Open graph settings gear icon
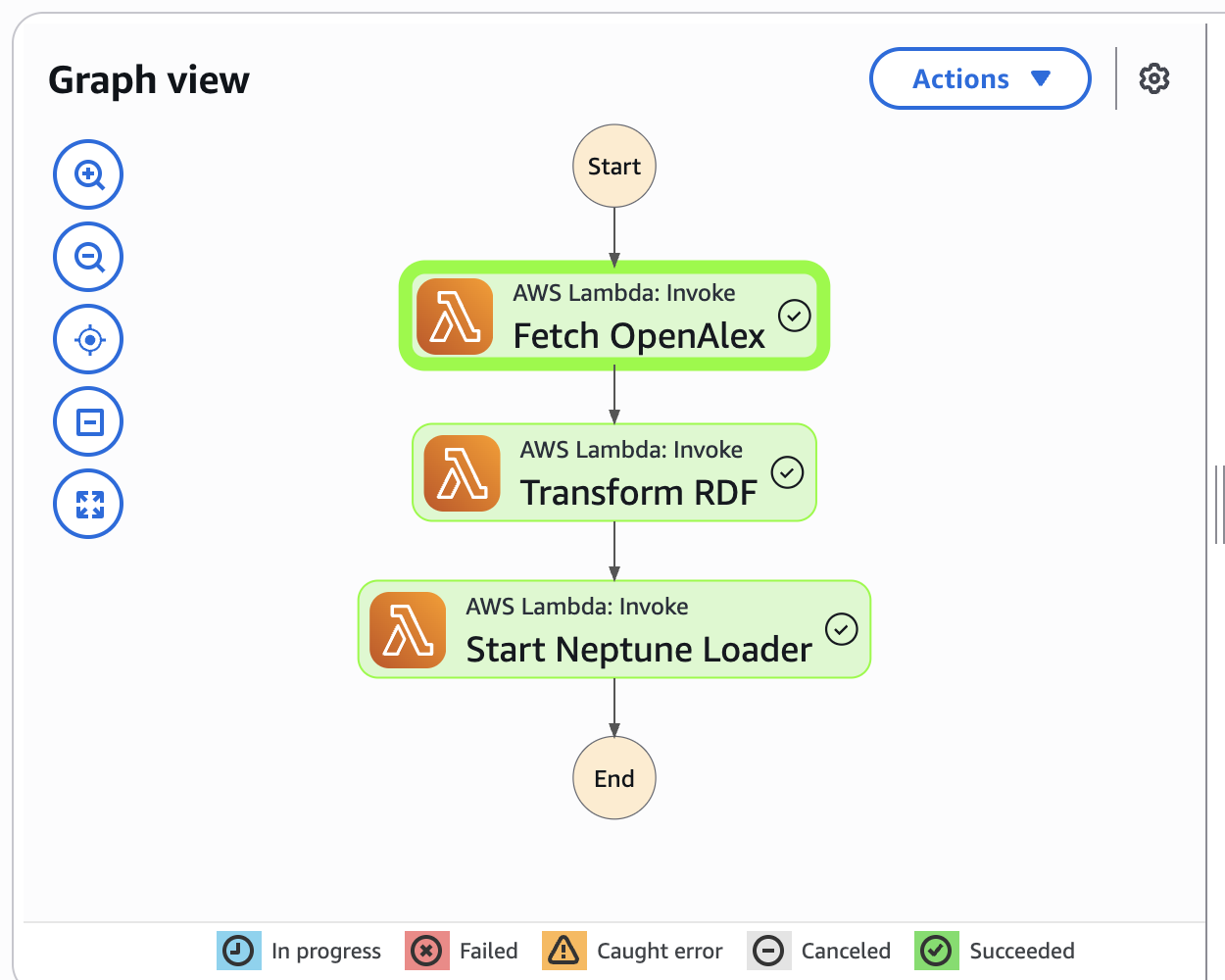 tap(1154, 78)
